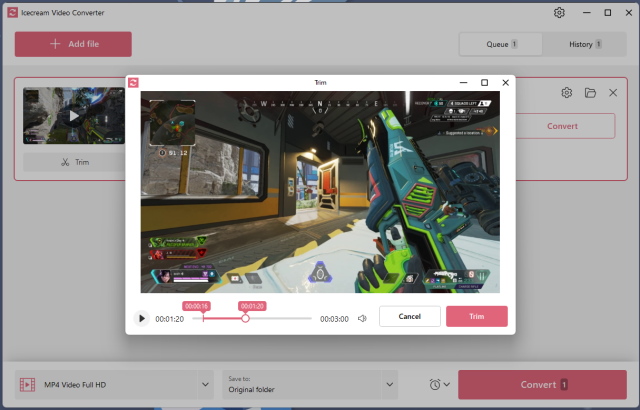Switch to the History tab
640x410 pixels.
point(585,44)
